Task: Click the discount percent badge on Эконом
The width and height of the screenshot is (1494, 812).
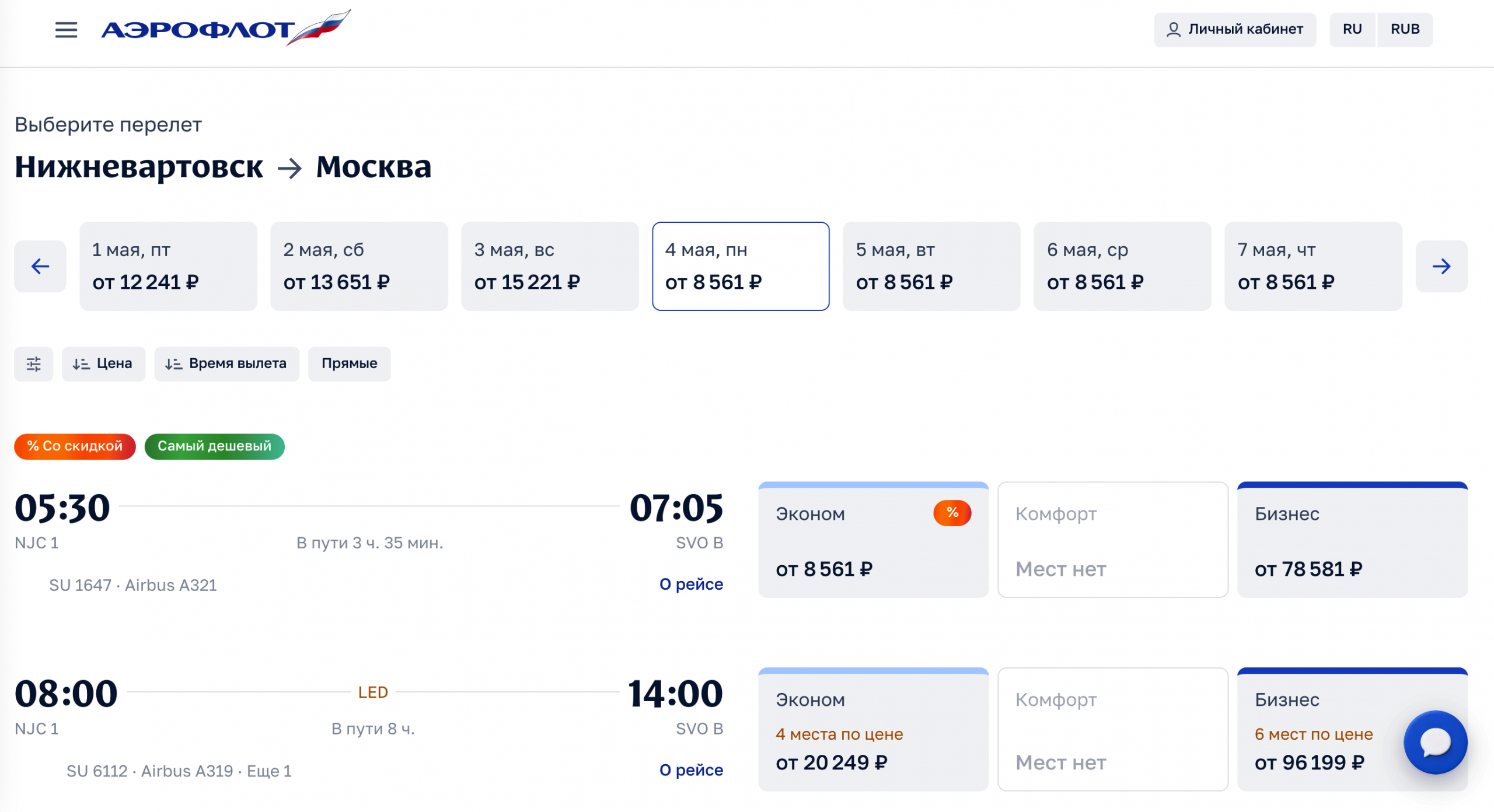Action: [x=952, y=513]
